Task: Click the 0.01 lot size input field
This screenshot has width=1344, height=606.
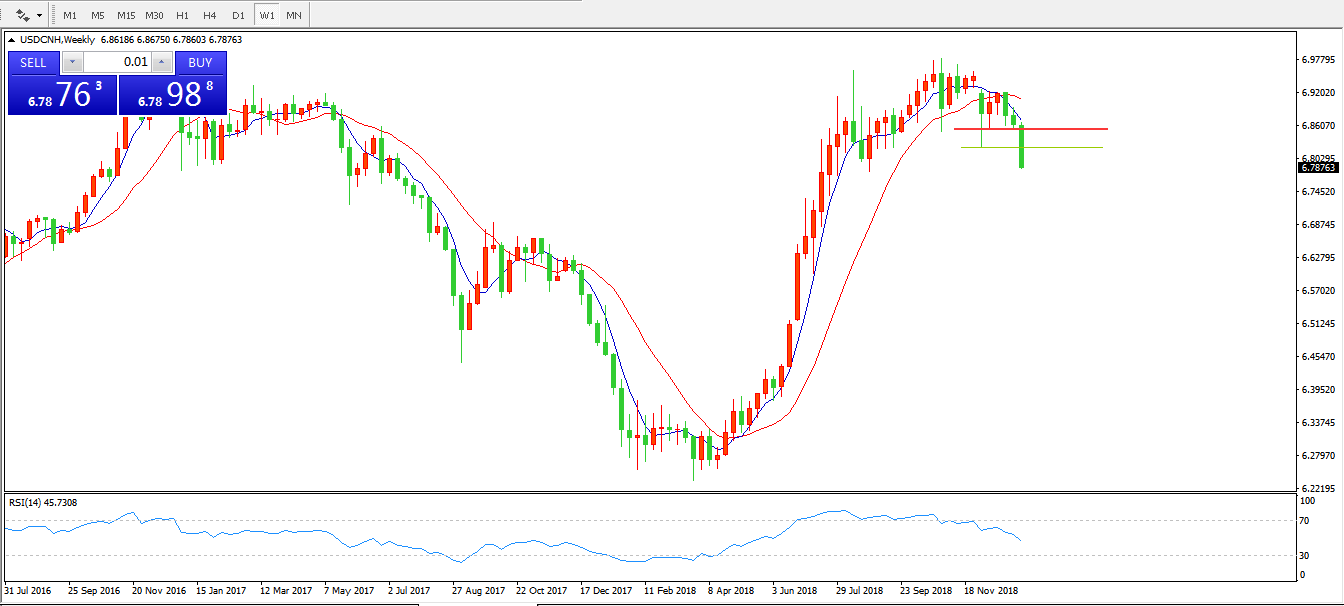Action: [x=118, y=62]
